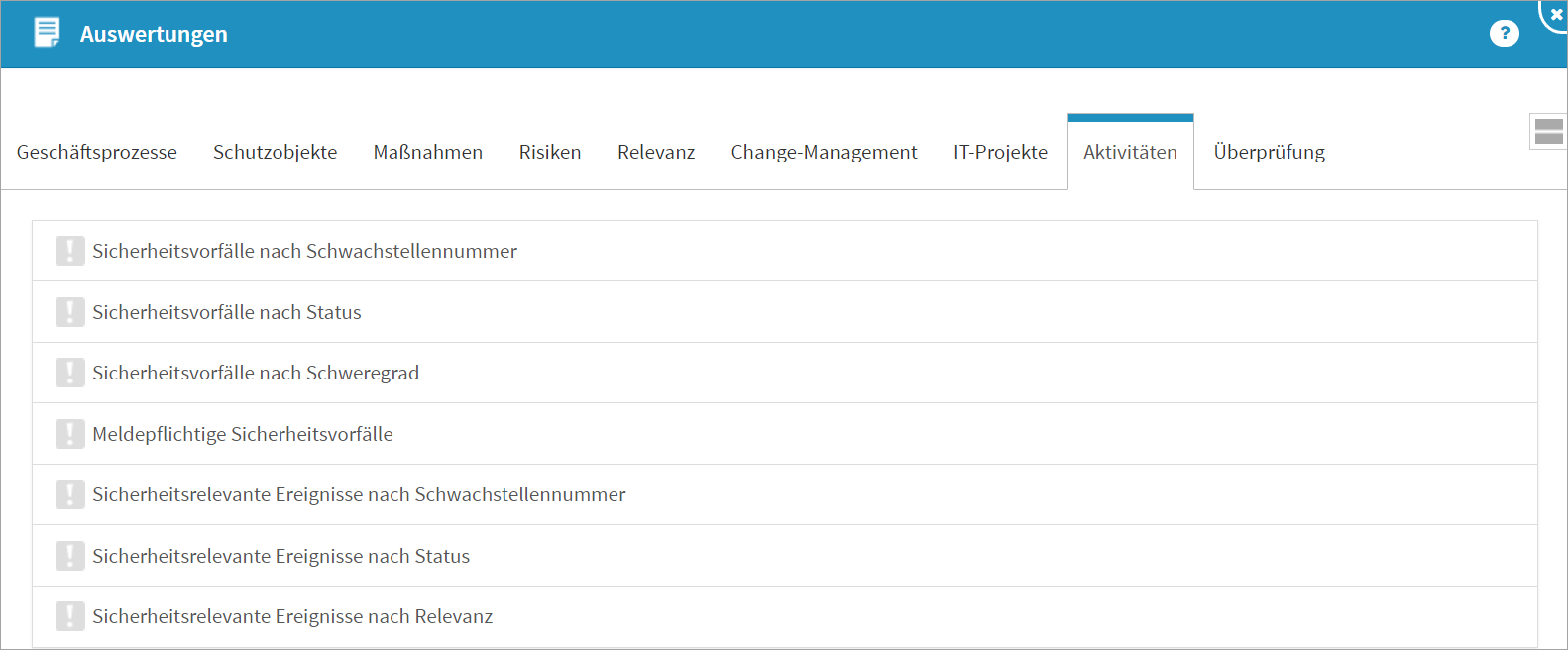Toggle the list layout view icon
Viewport: 1568px width, 650px height.
[x=1547, y=131]
